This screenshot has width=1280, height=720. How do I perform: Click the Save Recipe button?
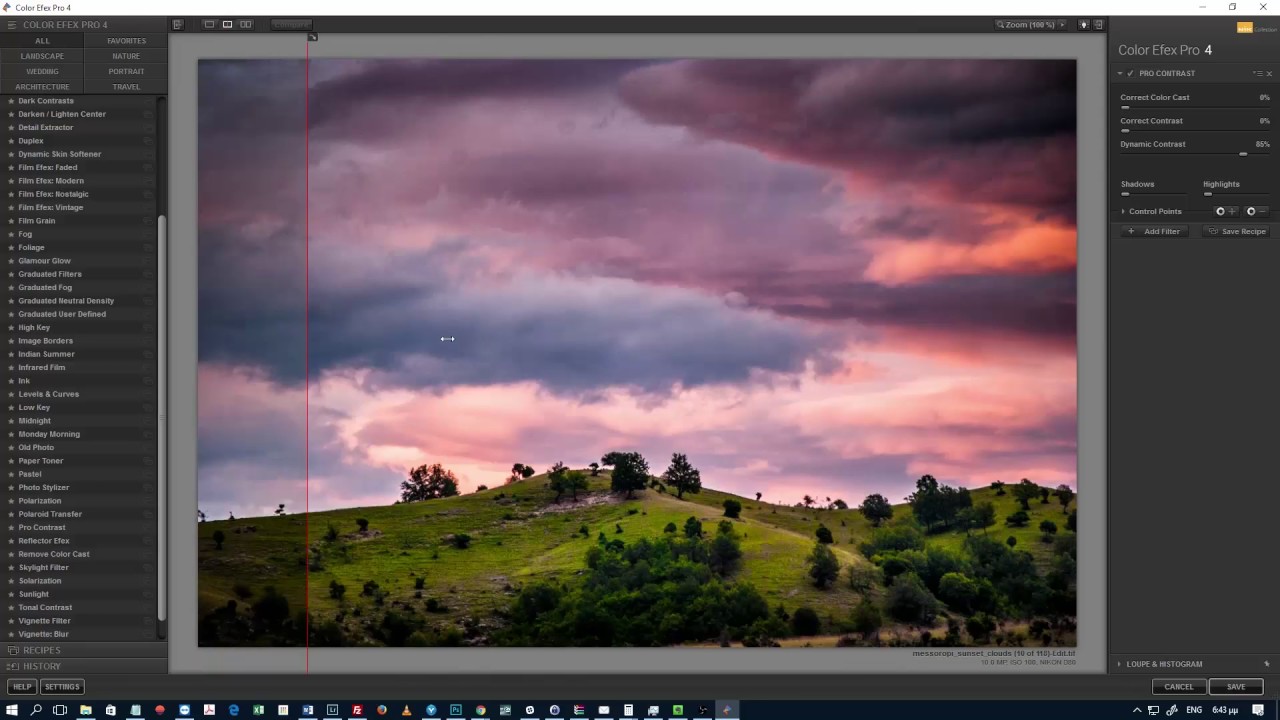[1237, 231]
